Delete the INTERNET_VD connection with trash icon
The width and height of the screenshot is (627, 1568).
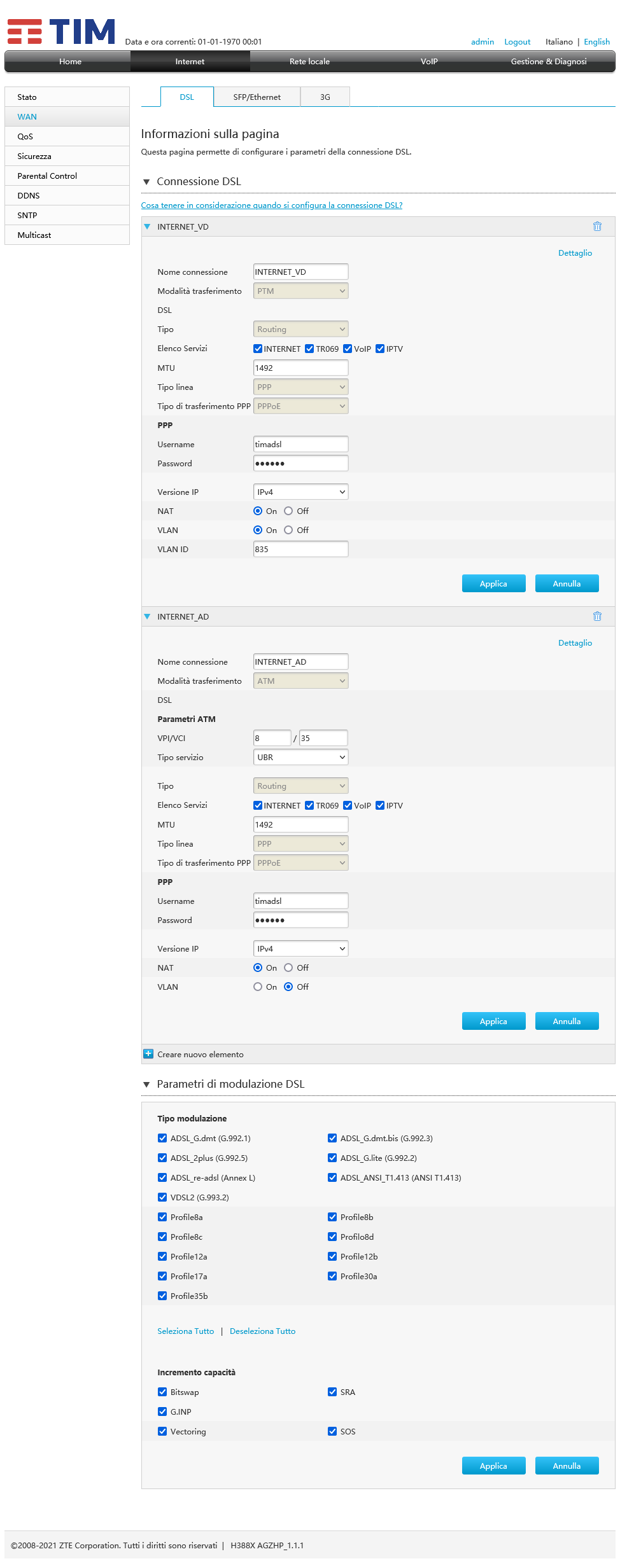[x=597, y=226]
